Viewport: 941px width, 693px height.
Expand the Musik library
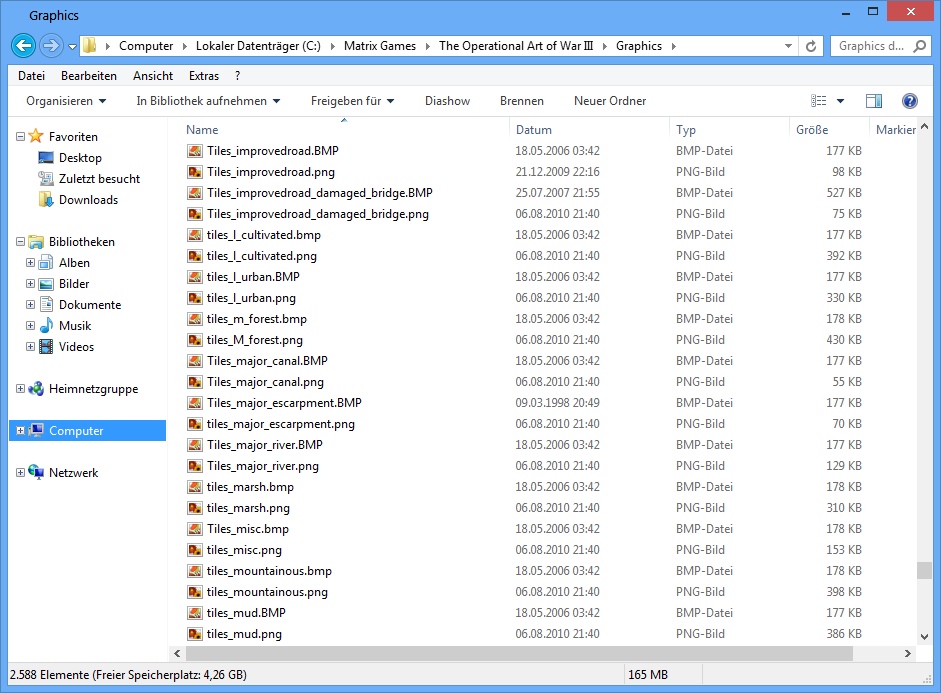[31, 326]
